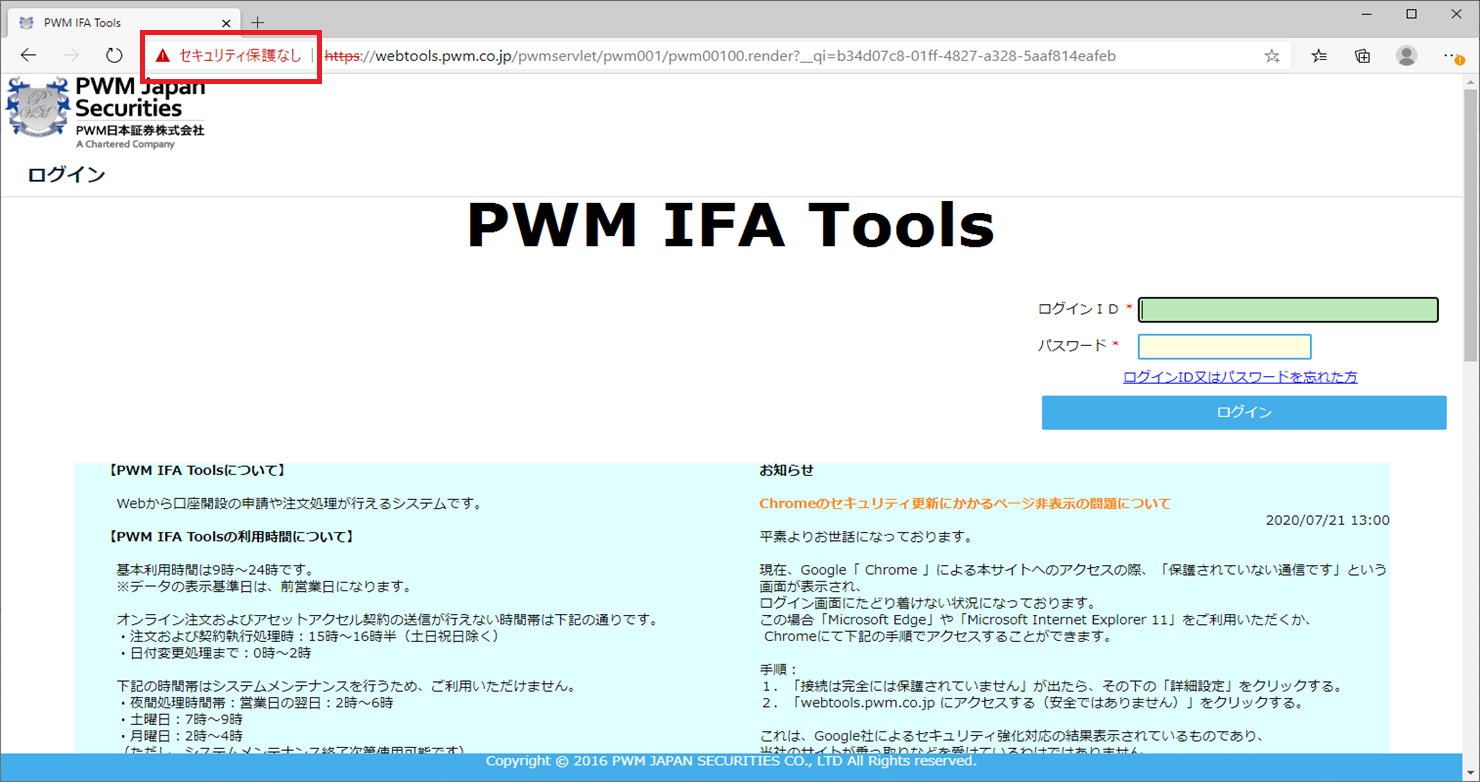Click the '手順：' text
Screen dimensions: 1480x782
tap(778, 669)
